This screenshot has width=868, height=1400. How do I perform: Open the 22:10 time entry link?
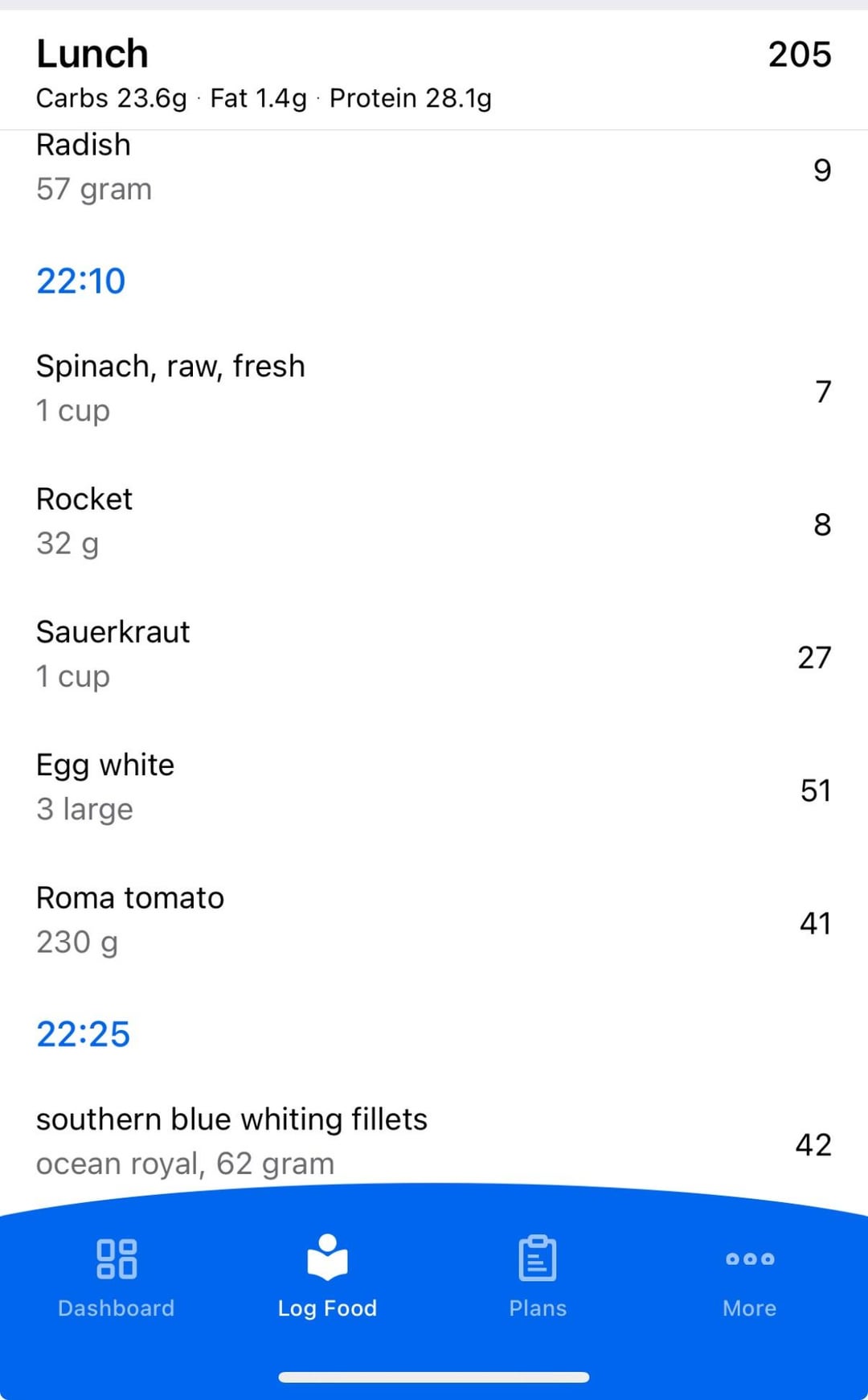[81, 281]
